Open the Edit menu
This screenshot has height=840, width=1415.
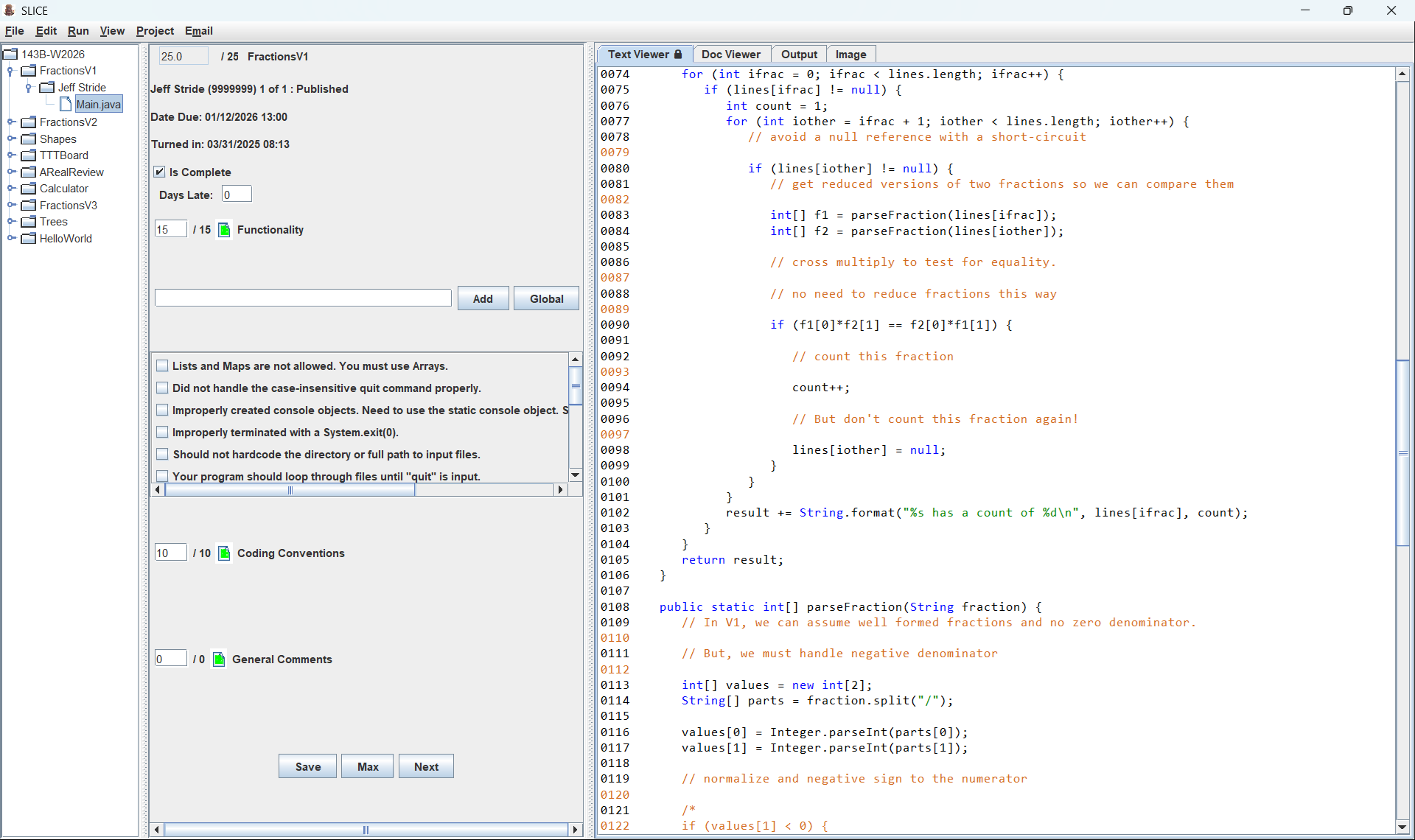coord(46,31)
